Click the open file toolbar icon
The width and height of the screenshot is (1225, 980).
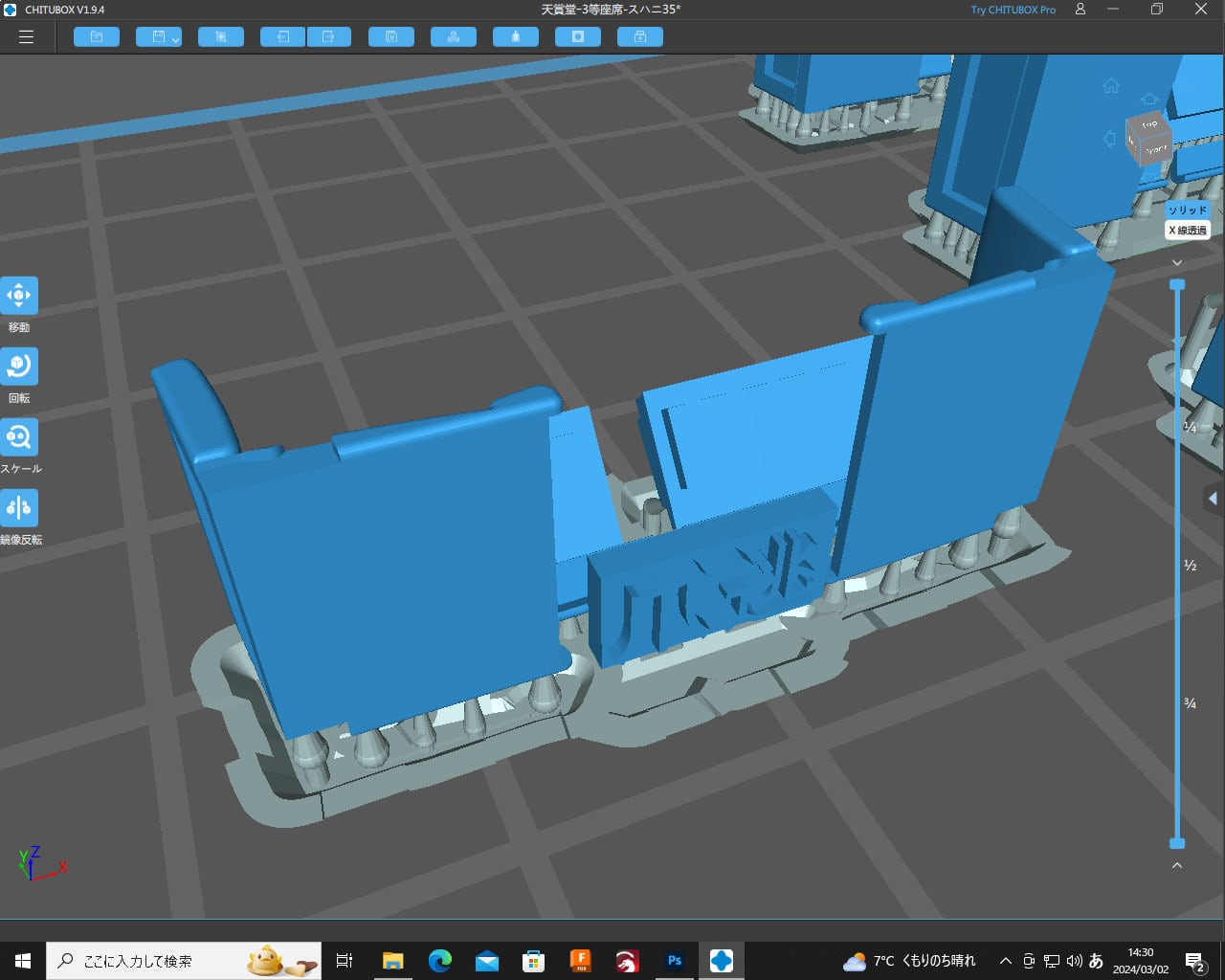pyautogui.click(x=97, y=37)
